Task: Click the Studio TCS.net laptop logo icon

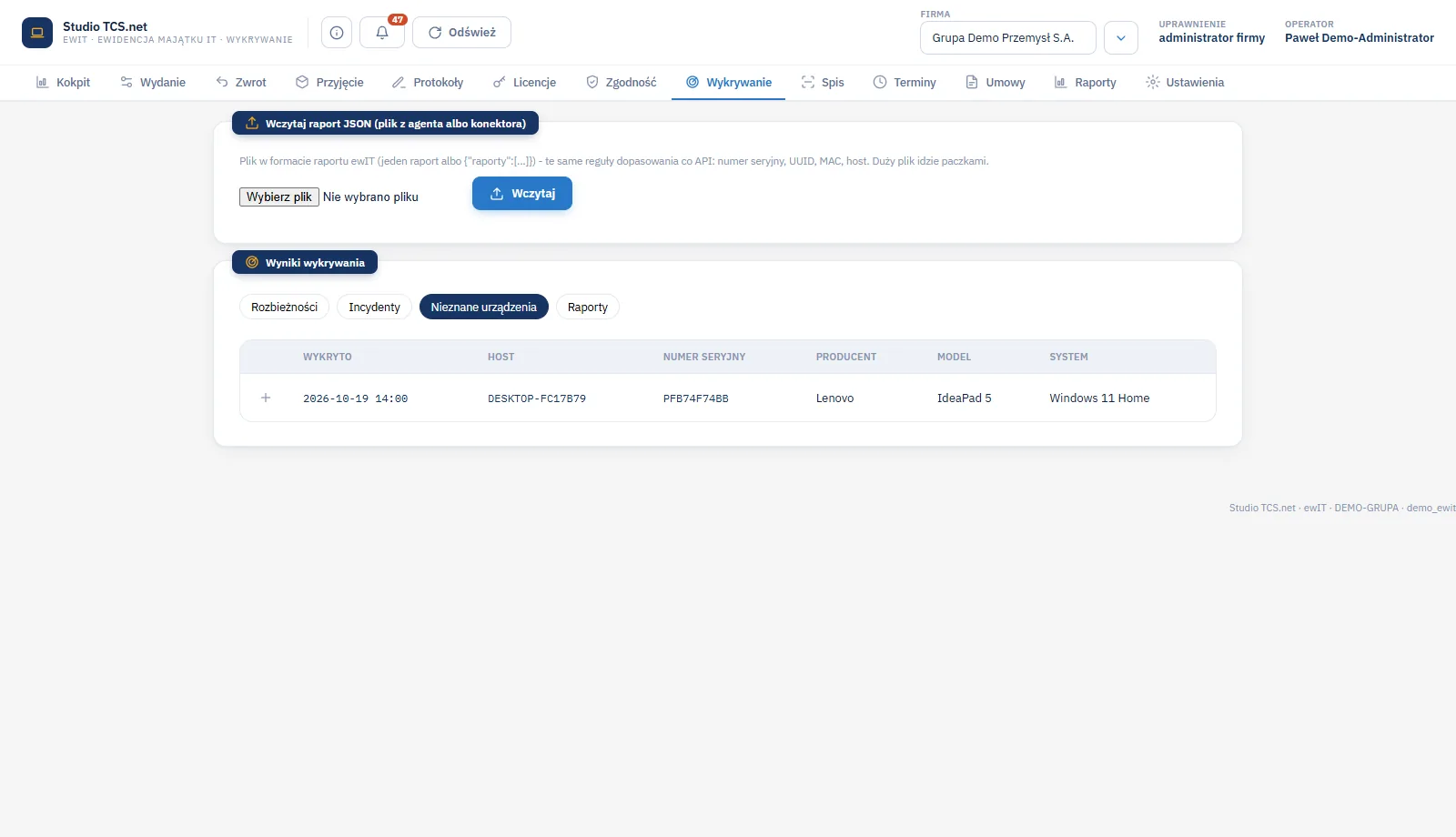Action: click(x=37, y=33)
